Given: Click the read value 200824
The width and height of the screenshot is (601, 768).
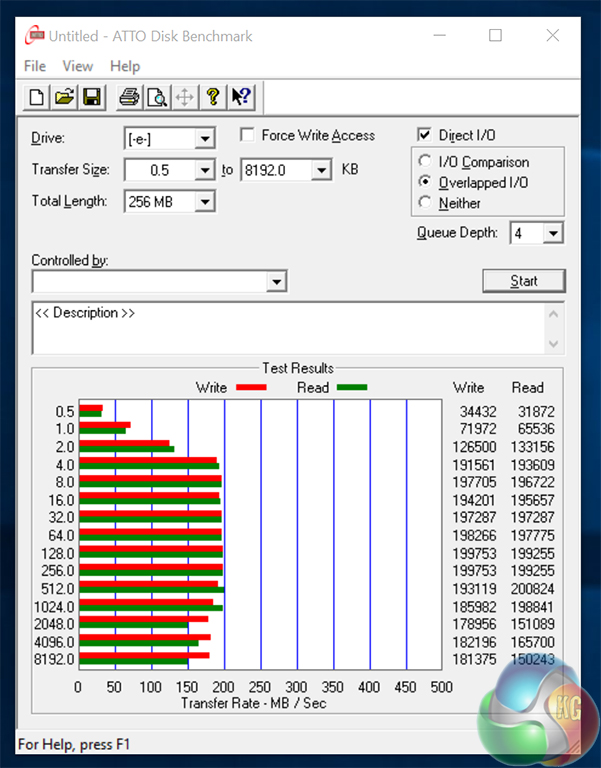Looking at the screenshot, I should pyautogui.click(x=532, y=589).
